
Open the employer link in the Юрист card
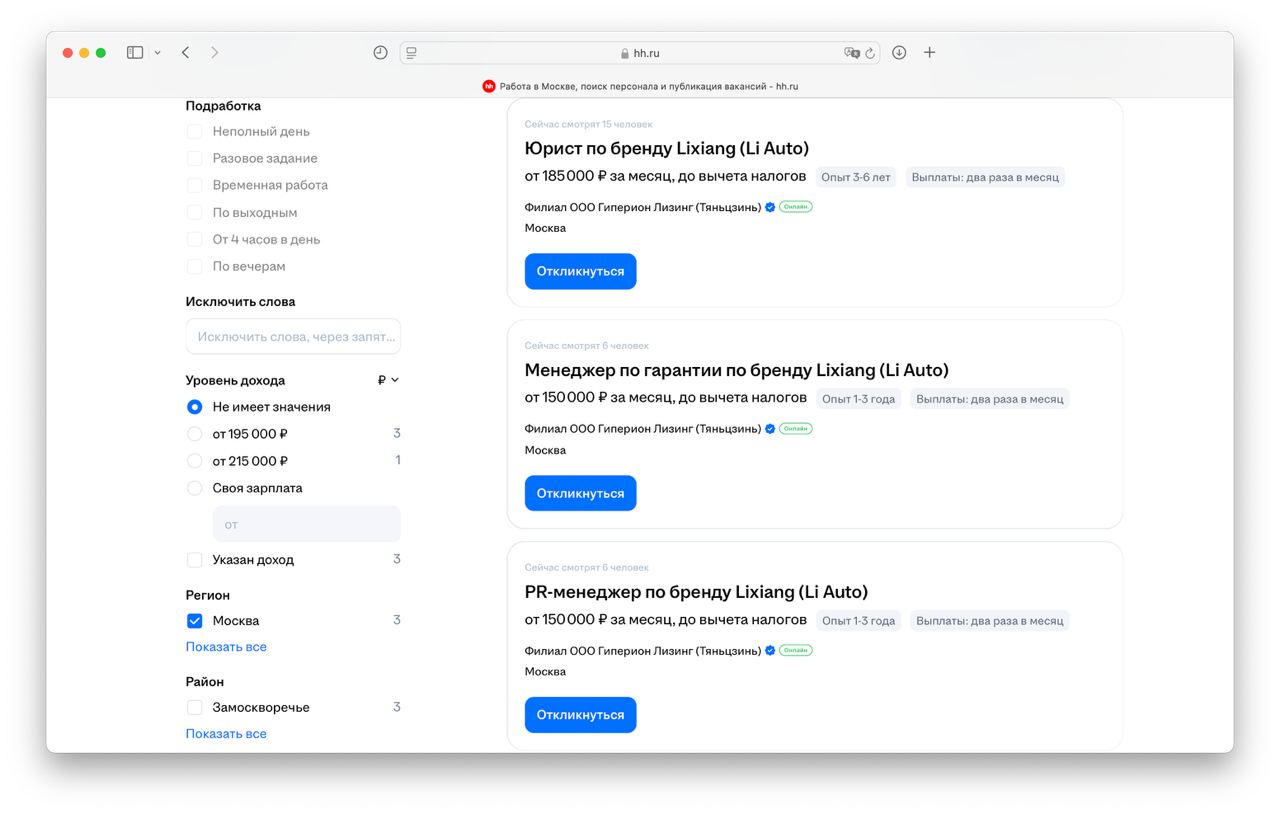click(643, 207)
